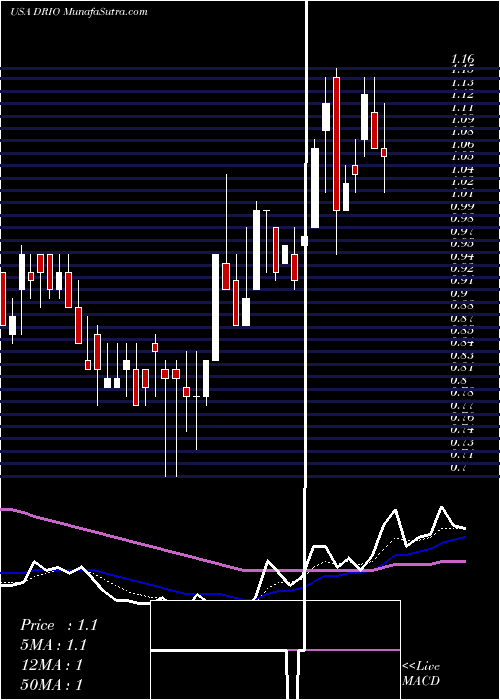The image size is (500, 700).
Task: Click the 1.13 price axis label
Action: [x=462, y=83]
